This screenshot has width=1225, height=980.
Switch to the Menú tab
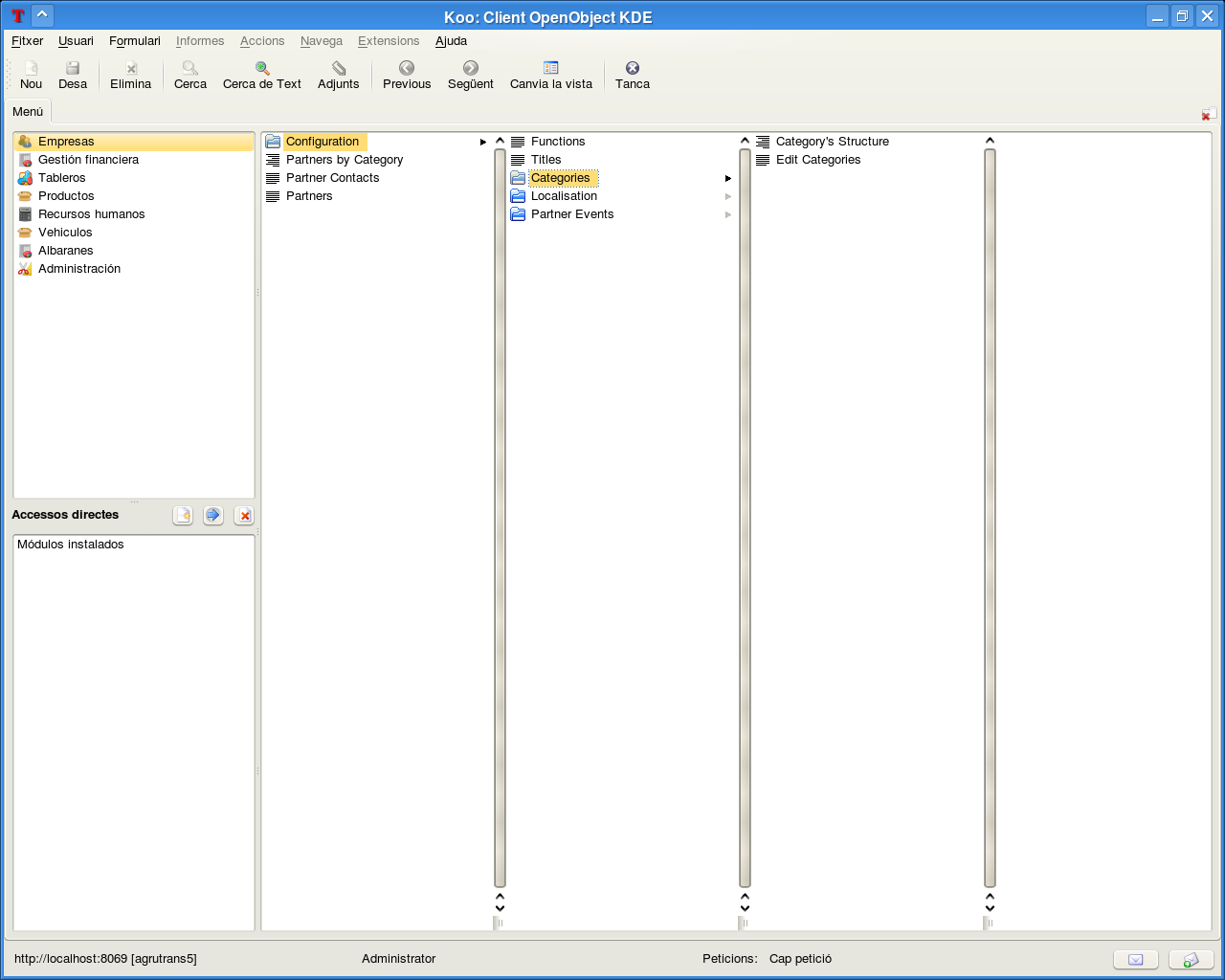click(28, 112)
